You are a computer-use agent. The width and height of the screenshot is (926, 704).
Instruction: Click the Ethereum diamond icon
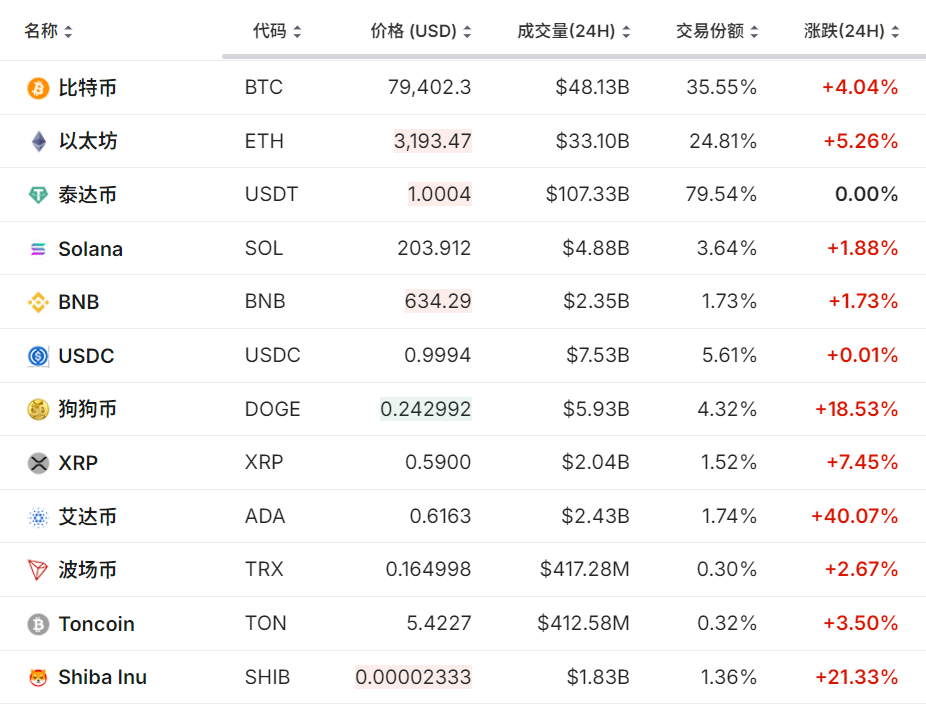37,141
